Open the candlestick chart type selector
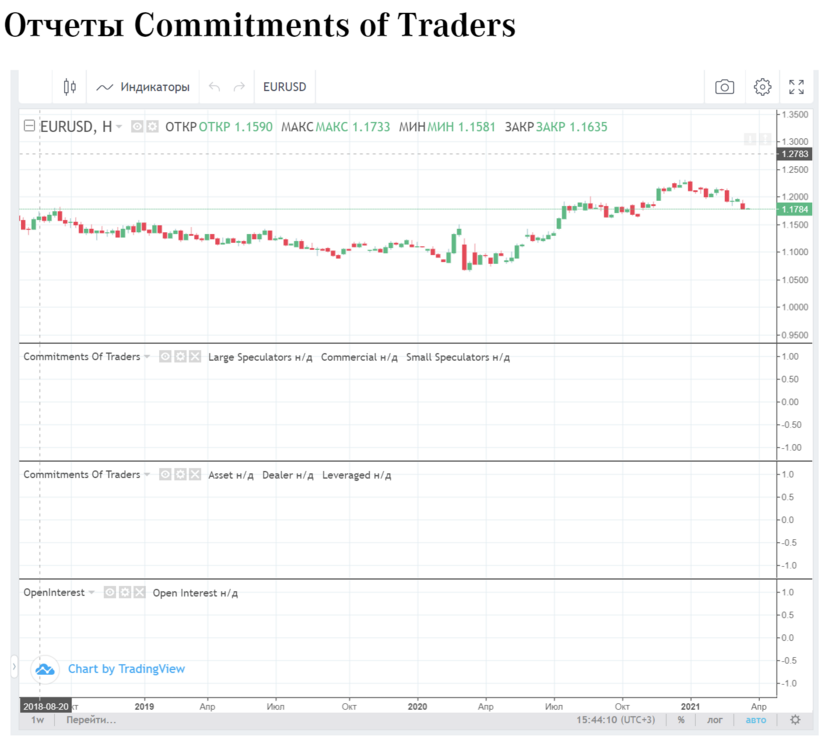The width and height of the screenshot is (828, 750). pyautogui.click(x=69, y=87)
